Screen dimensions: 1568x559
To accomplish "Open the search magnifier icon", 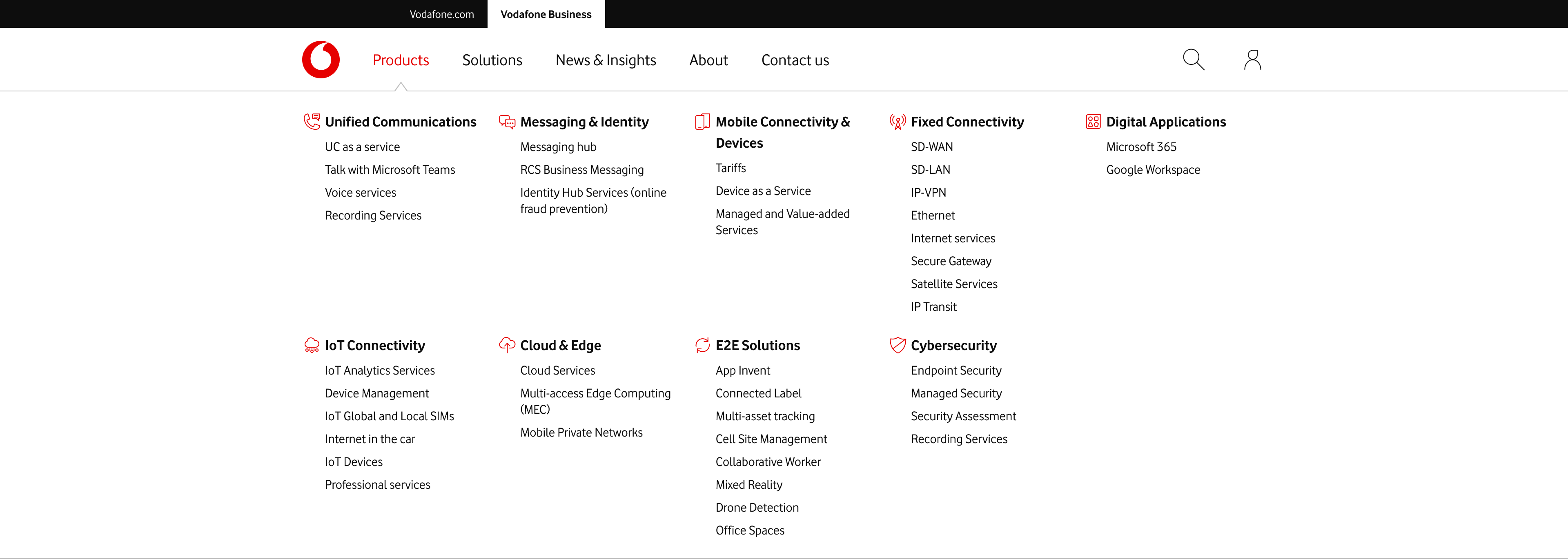I will click(1192, 60).
